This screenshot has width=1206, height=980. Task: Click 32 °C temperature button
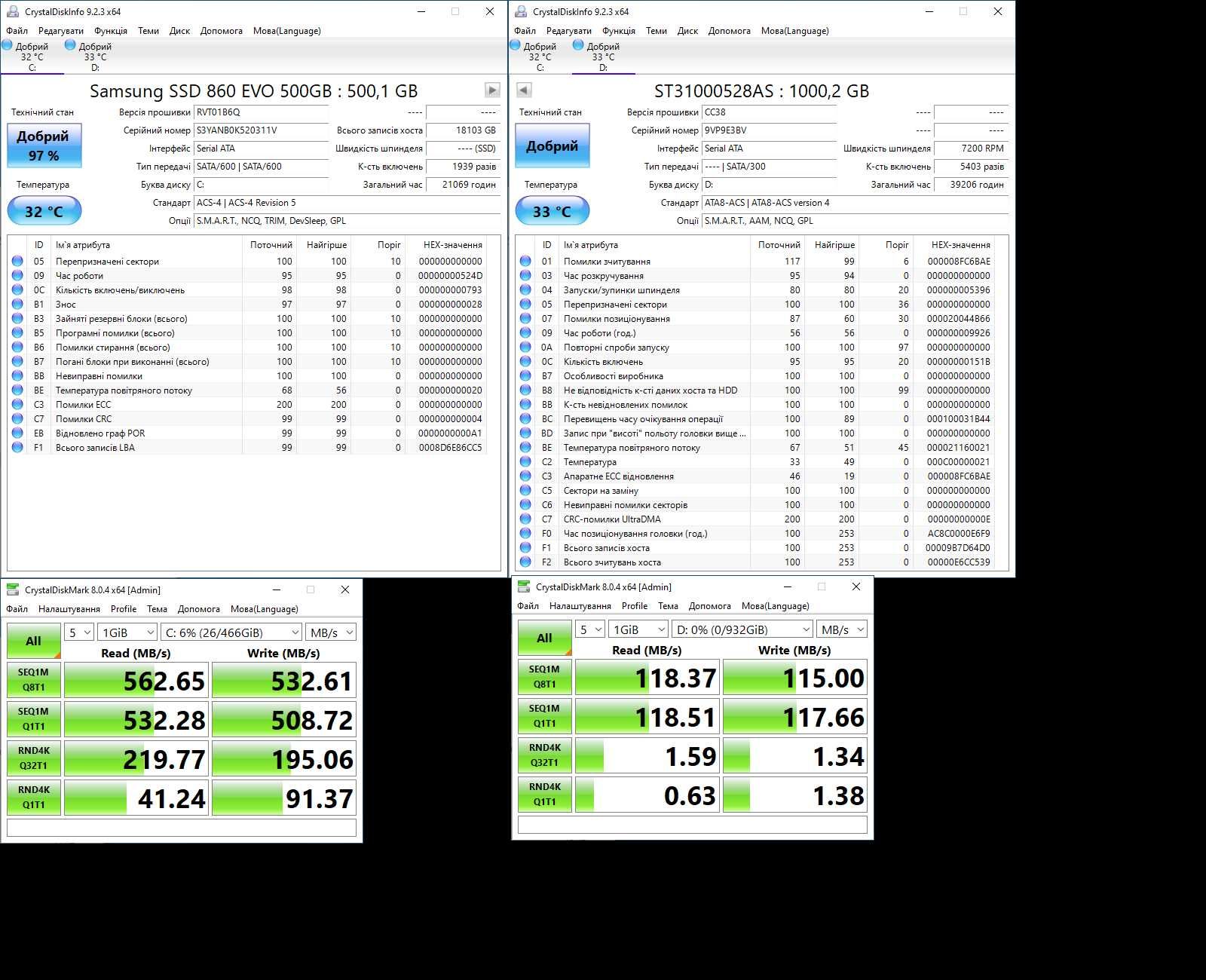pos(44,211)
